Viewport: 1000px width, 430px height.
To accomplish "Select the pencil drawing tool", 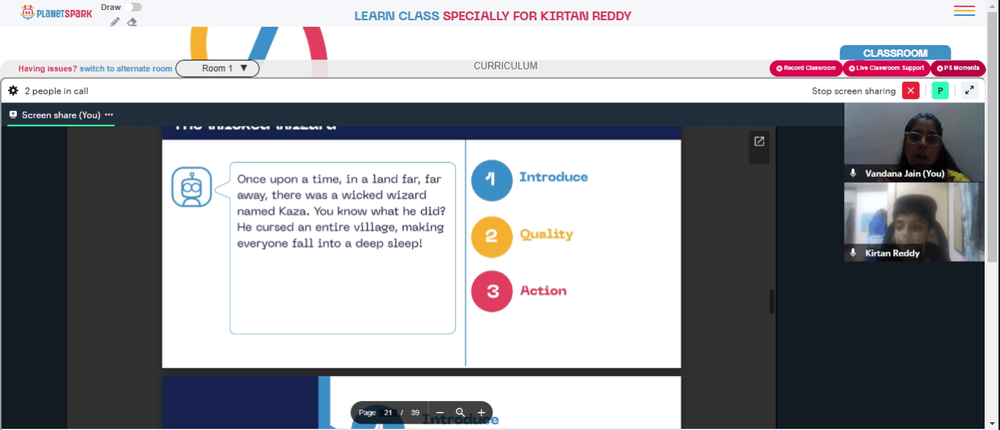I will point(115,22).
